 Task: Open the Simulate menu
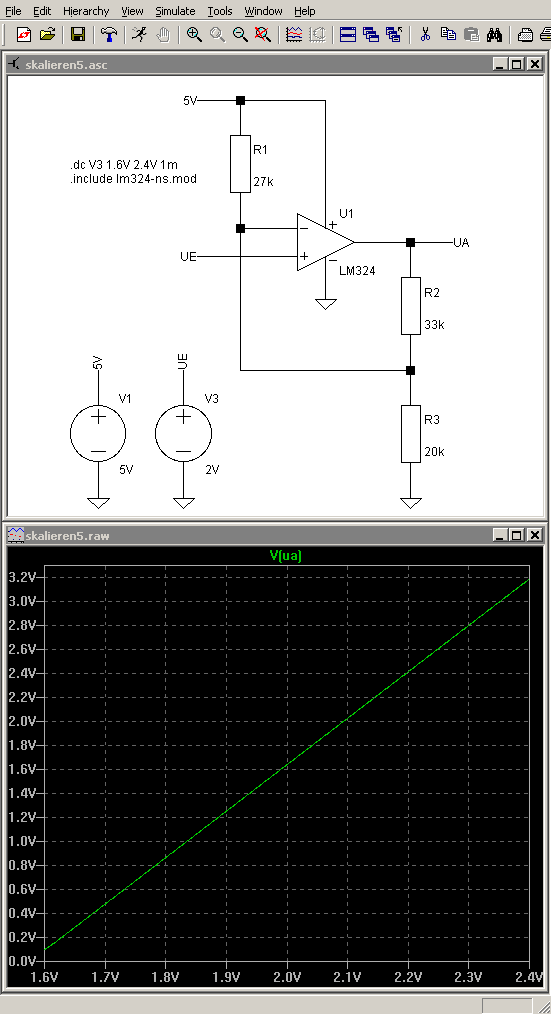pos(175,11)
